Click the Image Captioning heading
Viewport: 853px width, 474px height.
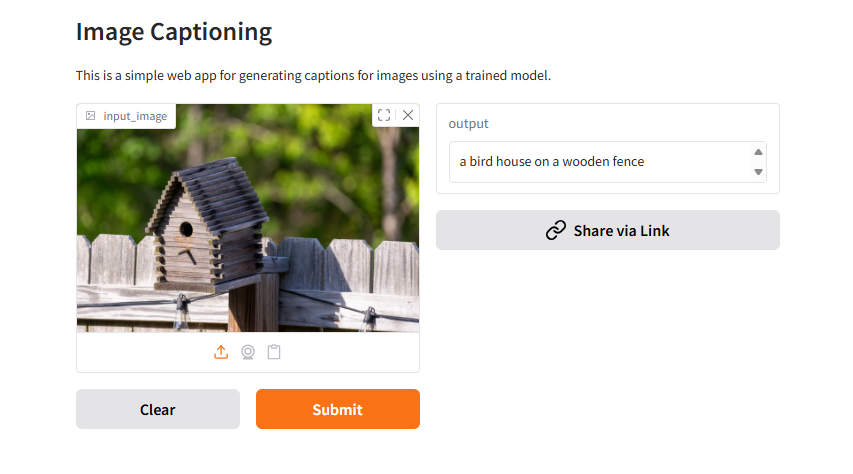(174, 32)
